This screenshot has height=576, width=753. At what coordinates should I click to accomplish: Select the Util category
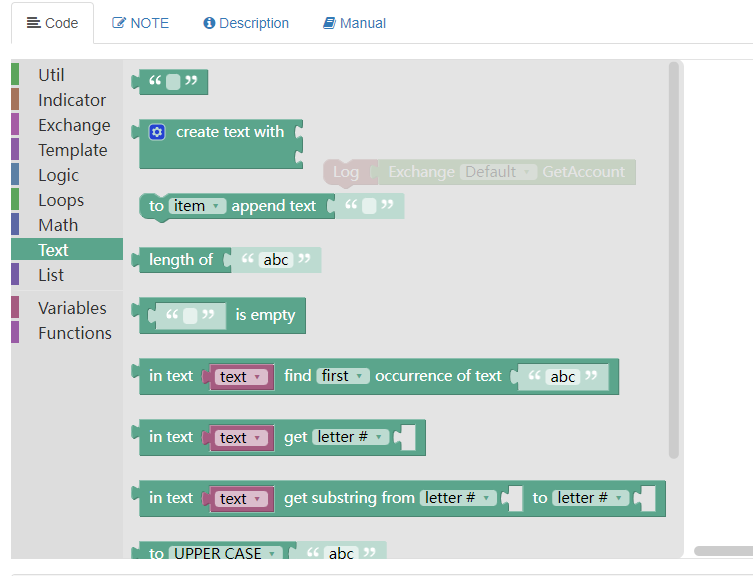click(x=51, y=75)
